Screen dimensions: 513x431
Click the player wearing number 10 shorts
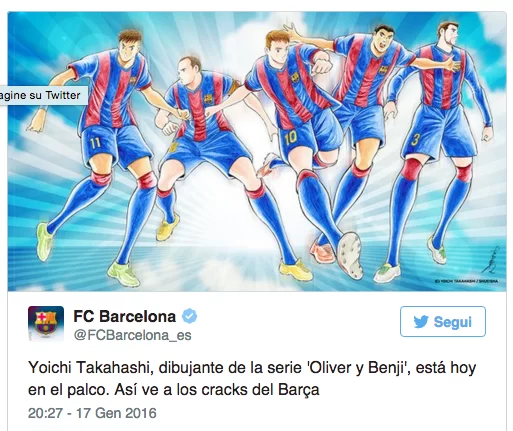[x=293, y=140]
